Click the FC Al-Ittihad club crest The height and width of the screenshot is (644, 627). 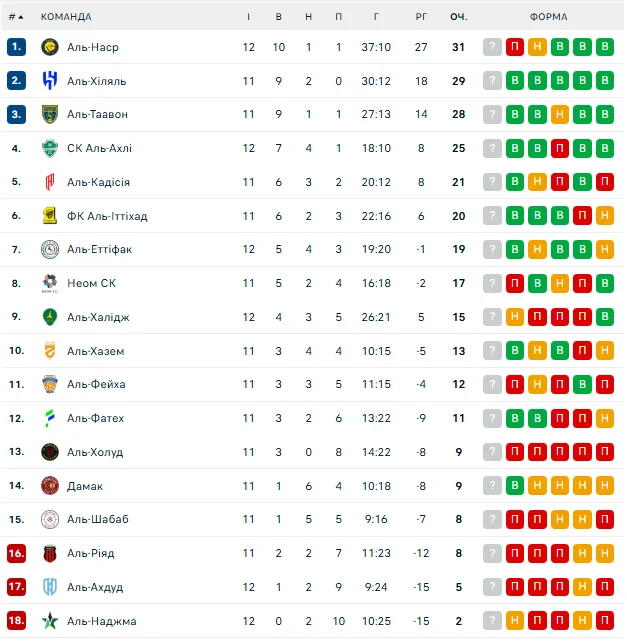click(50, 216)
